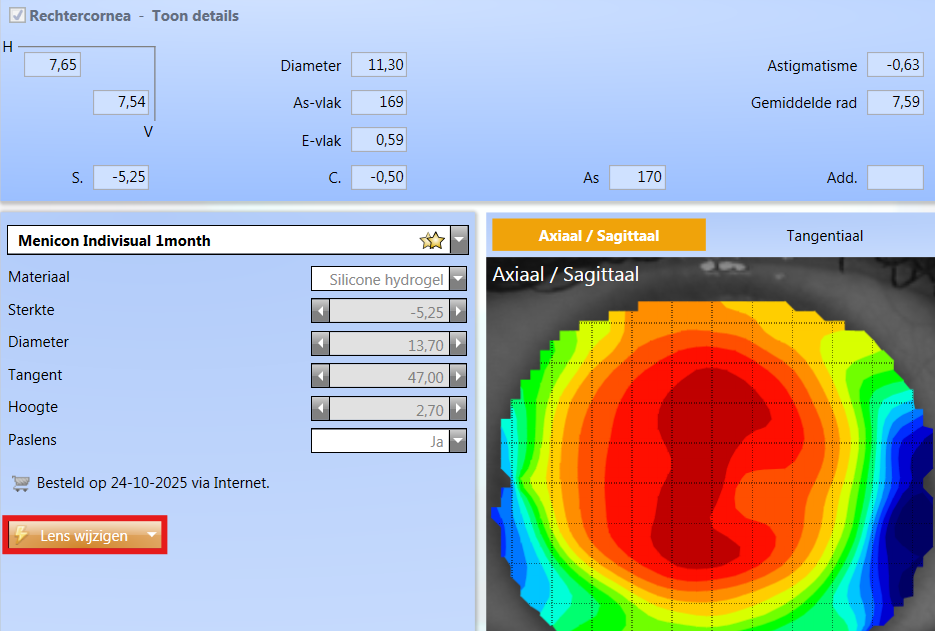
Task: Increase Sterkte with right arrow
Action: click(x=458, y=311)
